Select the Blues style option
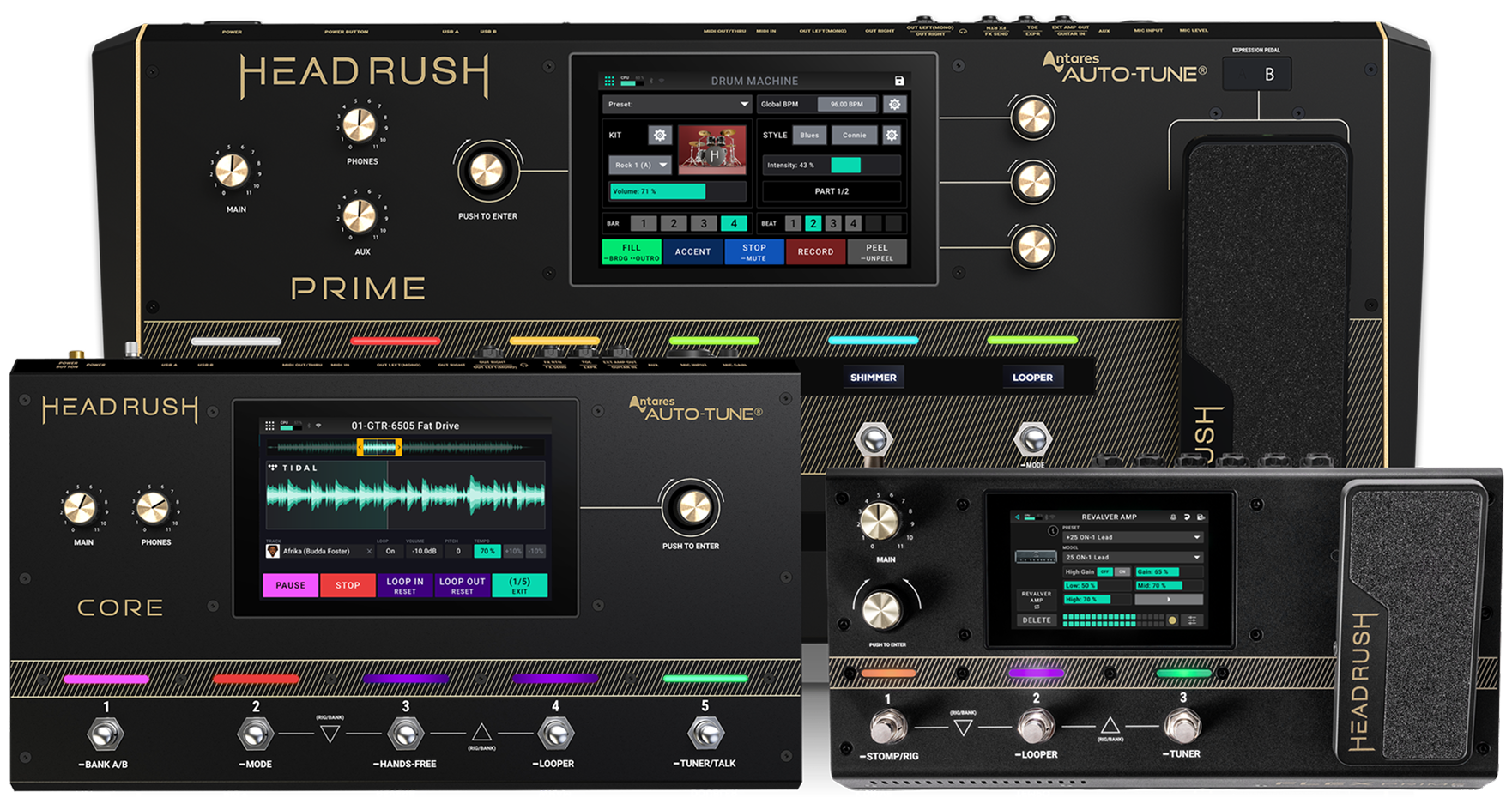Image resolution: width=1512 pixels, height=810 pixels. [x=809, y=135]
